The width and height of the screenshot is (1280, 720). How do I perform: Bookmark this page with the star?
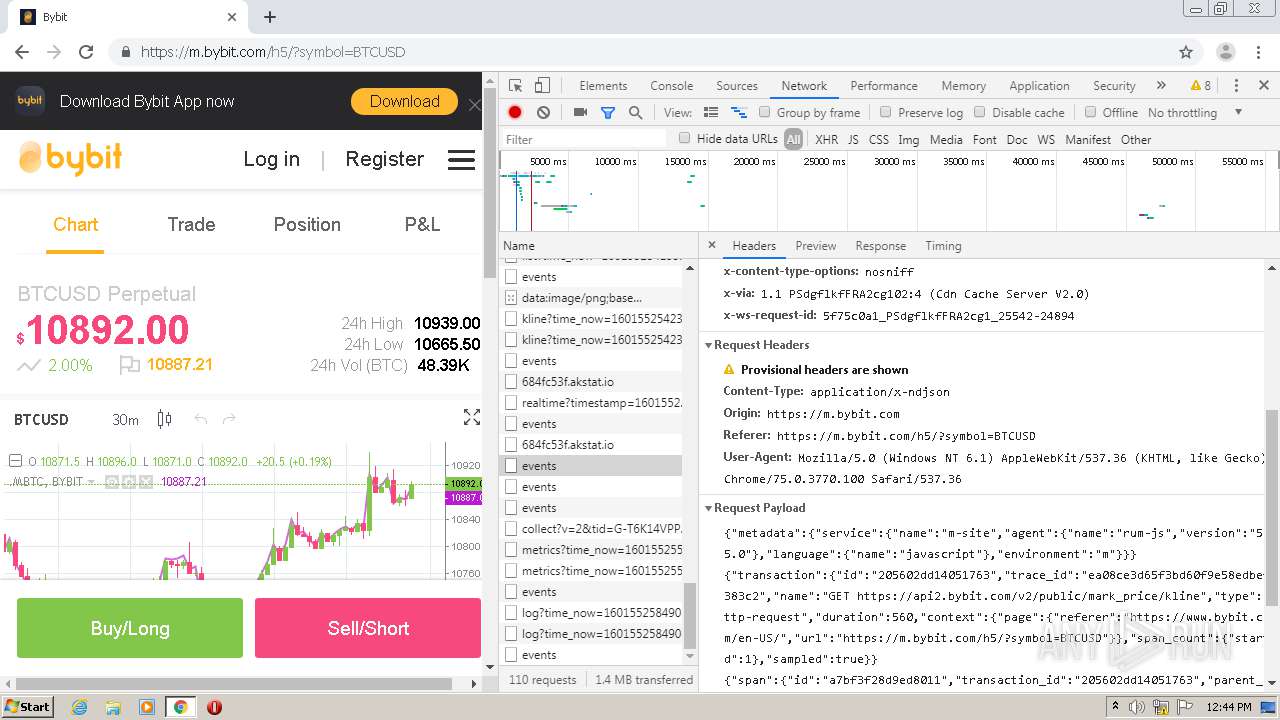(1186, 52)
